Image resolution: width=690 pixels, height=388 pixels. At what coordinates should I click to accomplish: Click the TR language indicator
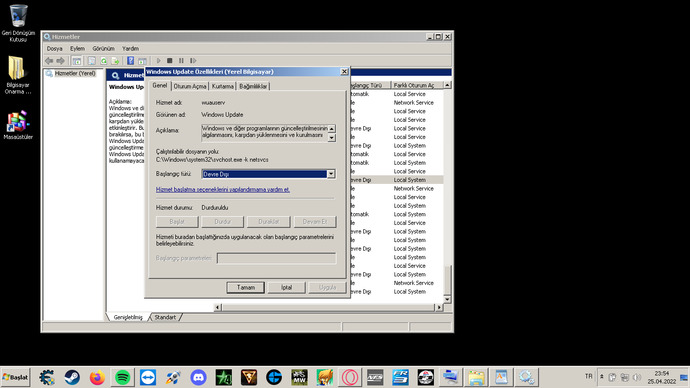pos(589,377)
